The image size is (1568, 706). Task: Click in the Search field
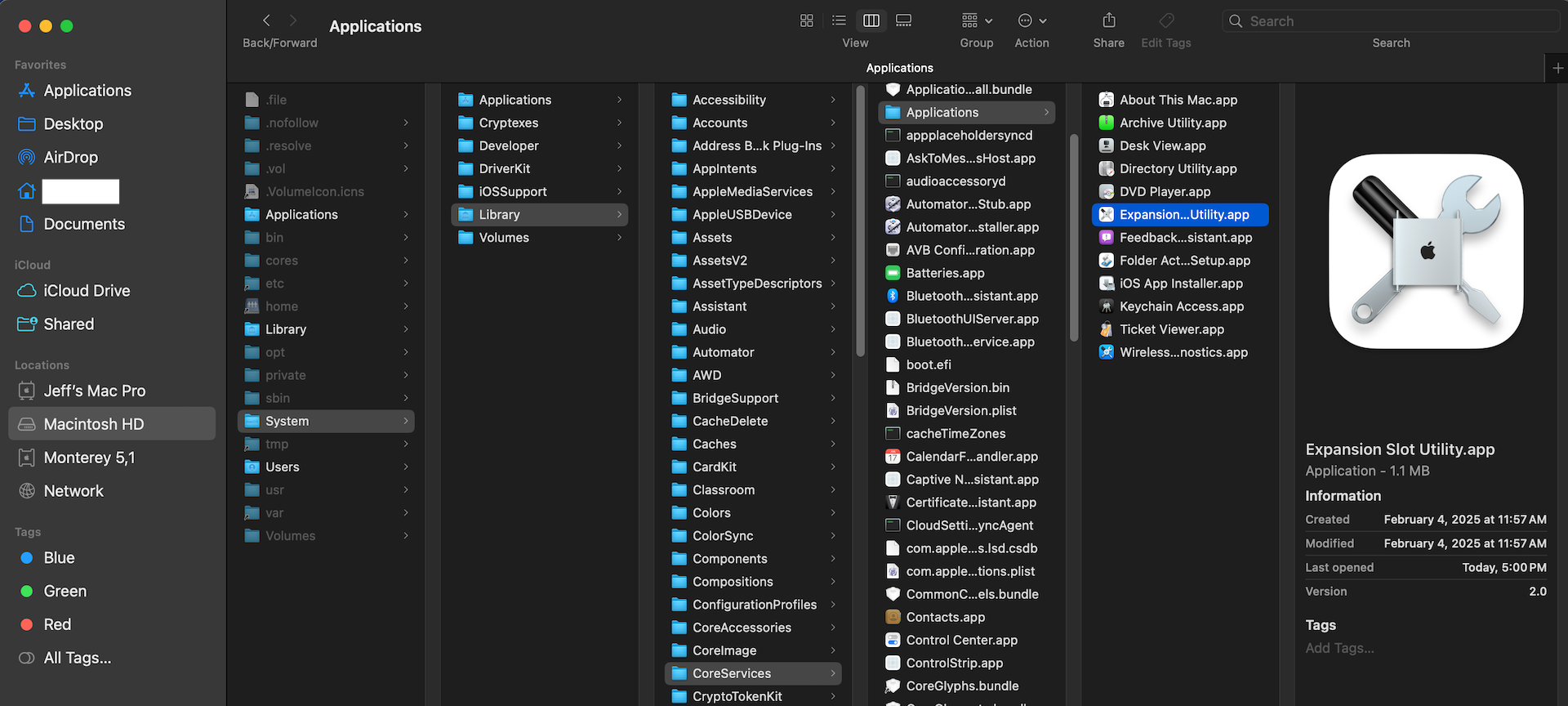pos(1391,21)
